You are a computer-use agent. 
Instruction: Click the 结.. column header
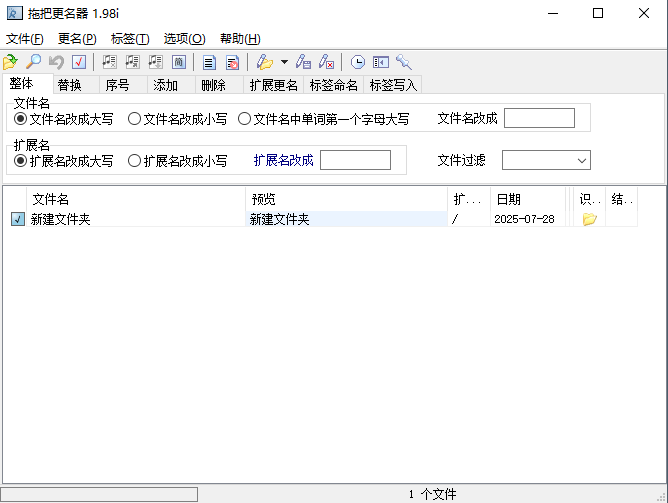click(x=622, y=199)
